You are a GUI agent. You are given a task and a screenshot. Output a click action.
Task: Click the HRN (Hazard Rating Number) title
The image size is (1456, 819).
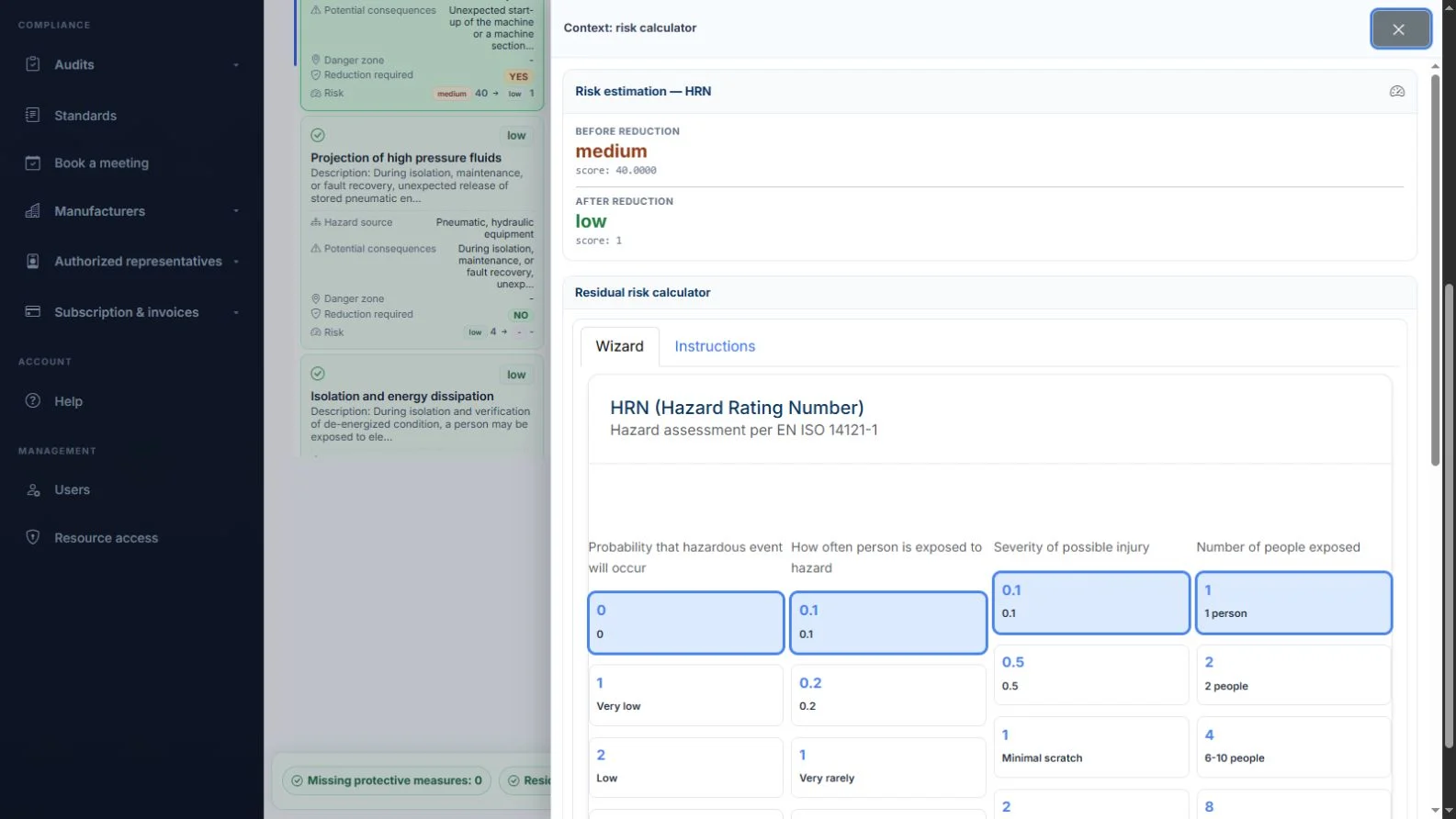(738, 408)
